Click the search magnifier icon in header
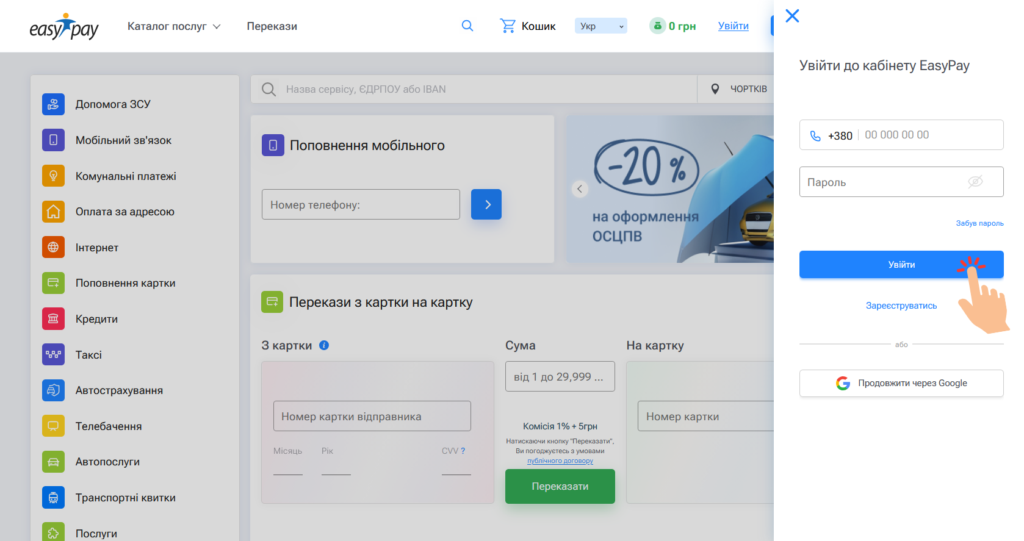 [x=467, y=26]
